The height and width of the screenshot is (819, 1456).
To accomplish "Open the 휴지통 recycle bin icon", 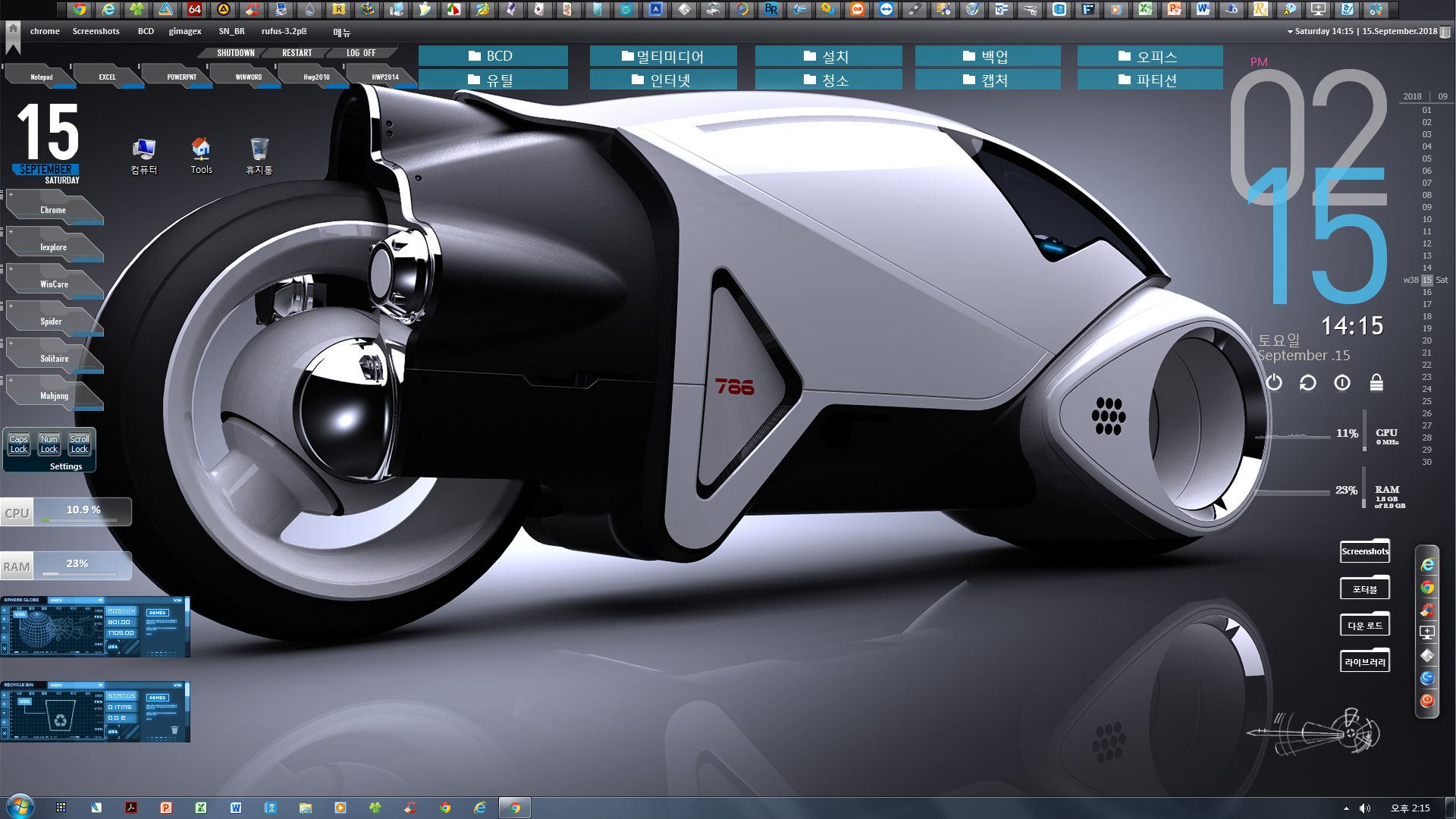I will pos(259,155).
